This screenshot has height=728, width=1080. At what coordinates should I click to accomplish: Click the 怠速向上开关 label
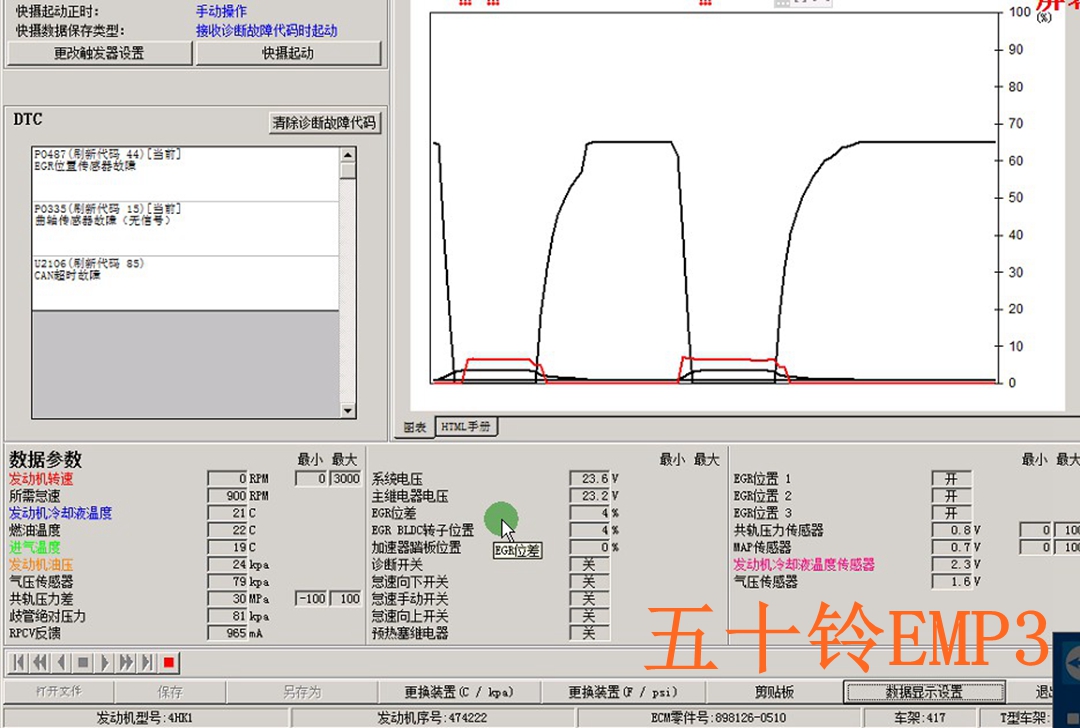coord(411,616)
